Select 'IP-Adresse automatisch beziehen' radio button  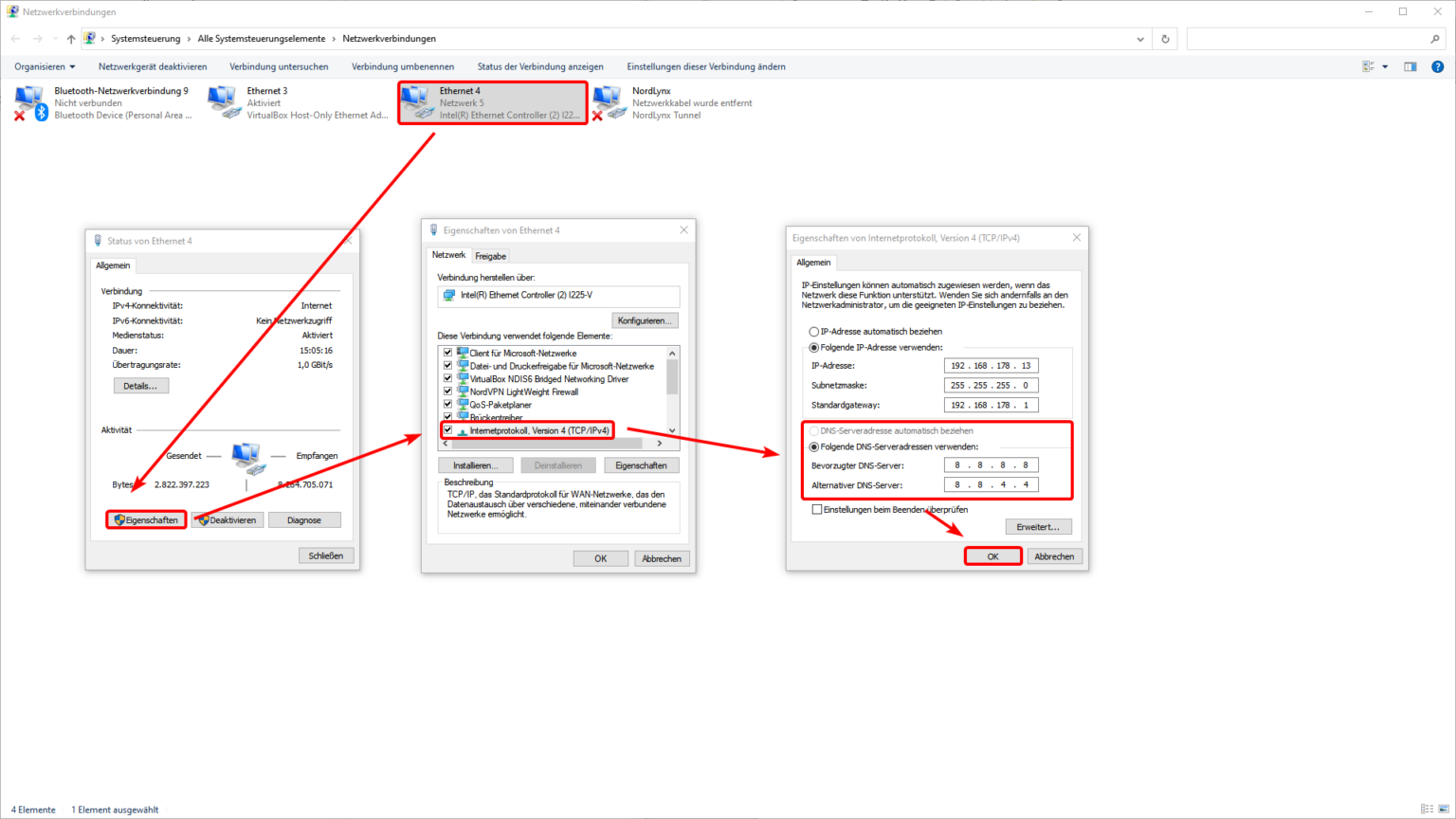click(x=814, y=332)
